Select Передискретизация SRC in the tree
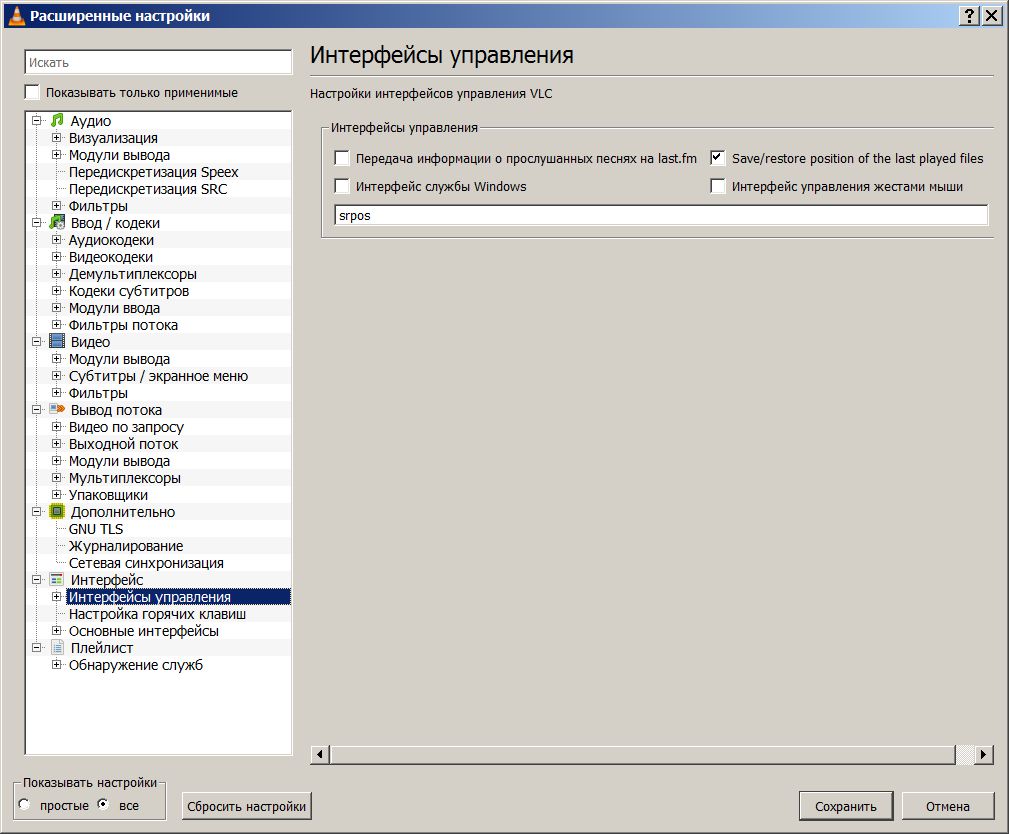The image size is (1009, 834). (x=148, y=189)
